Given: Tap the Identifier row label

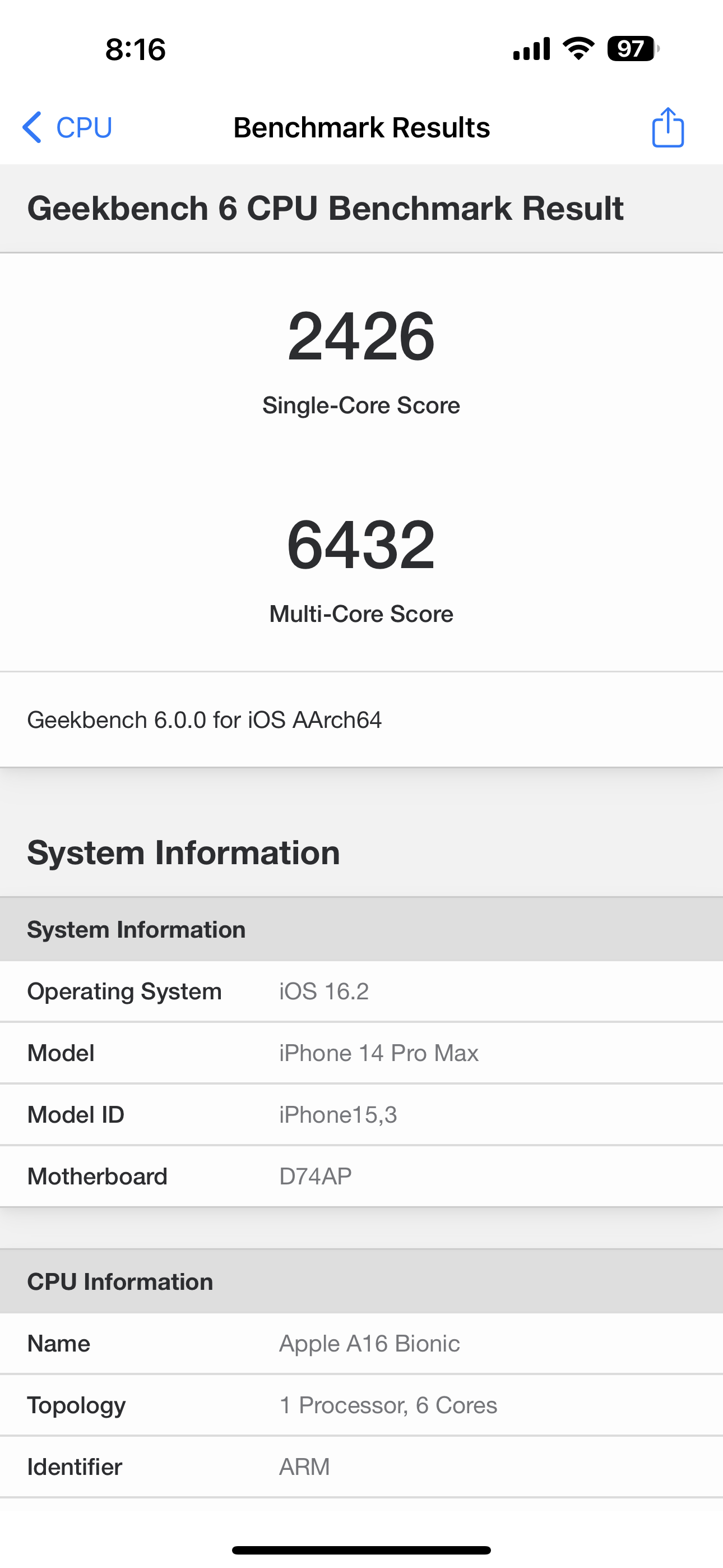Looking at the screenshot, I should point(75,1467).
